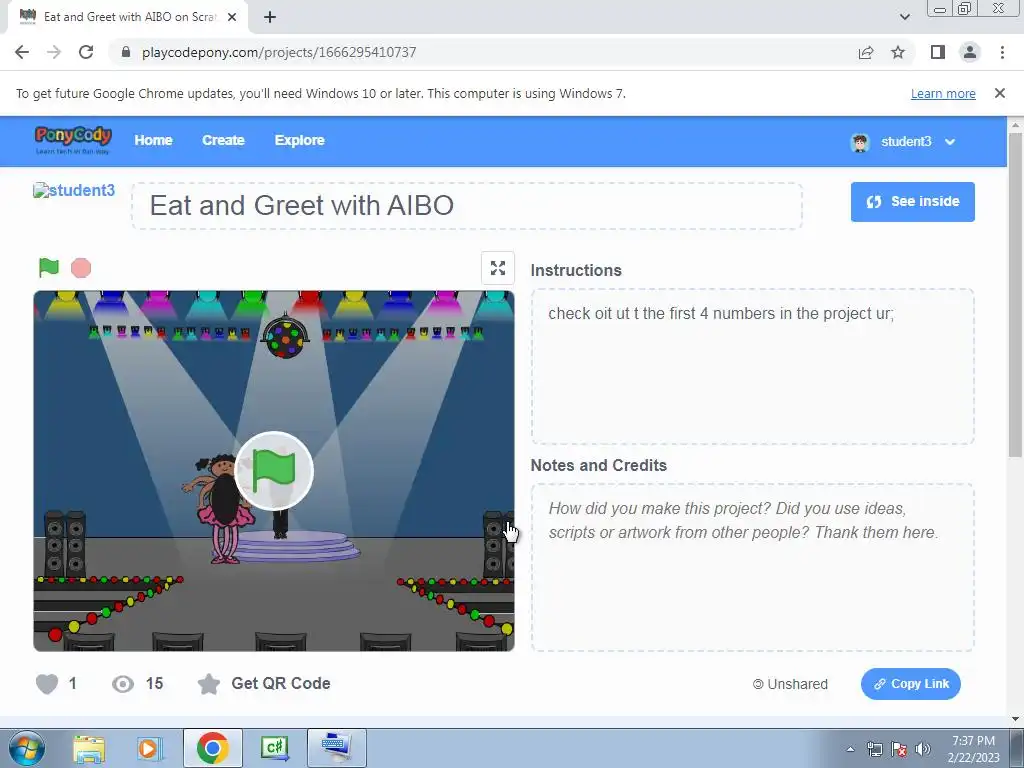This screenshot has height=768, width=1024.
Task: Click the Chrome taskbar icon
Action: pyautogui.click(x=213, y=748)
